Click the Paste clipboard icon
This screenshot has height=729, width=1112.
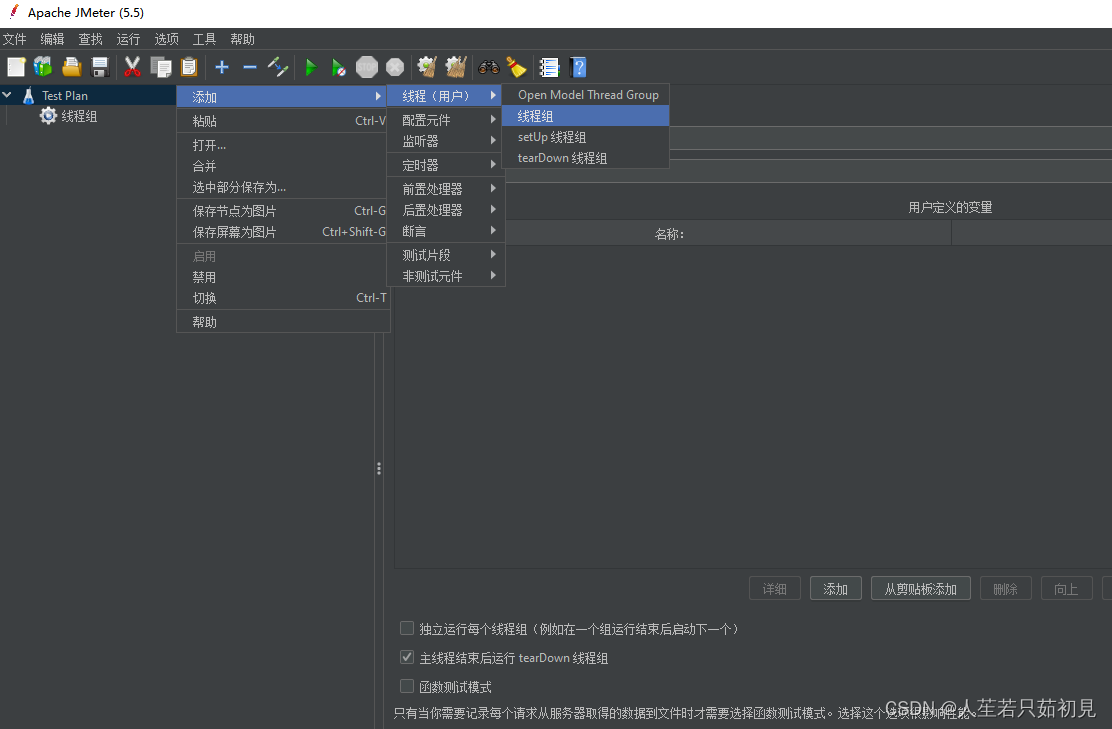(189, 67)
